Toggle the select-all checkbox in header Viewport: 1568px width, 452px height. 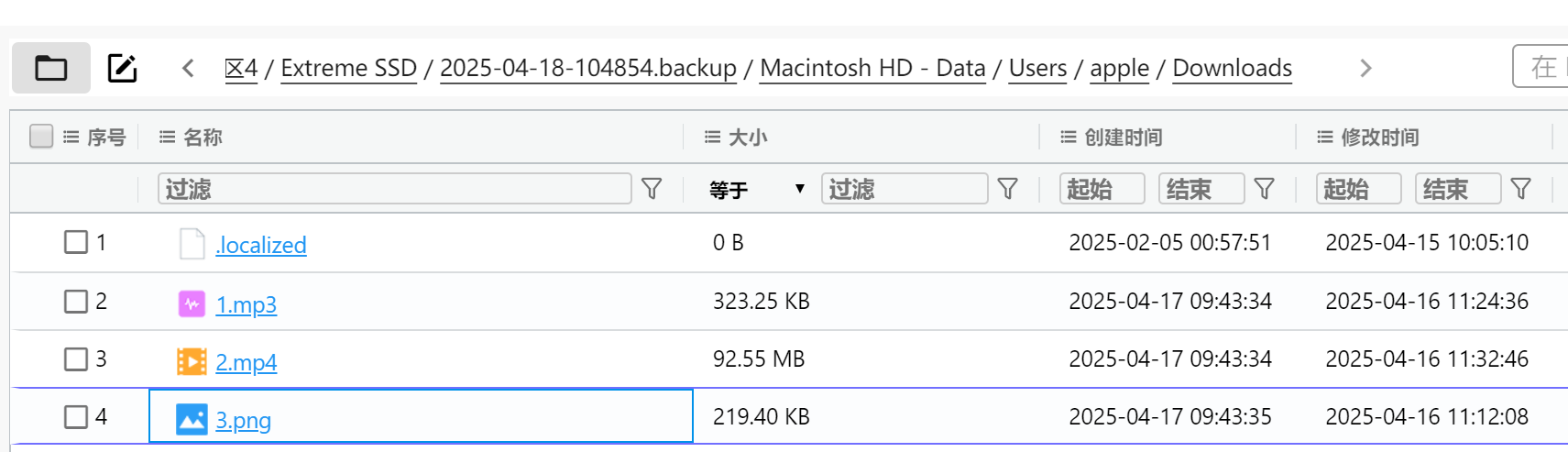[41, 137]
